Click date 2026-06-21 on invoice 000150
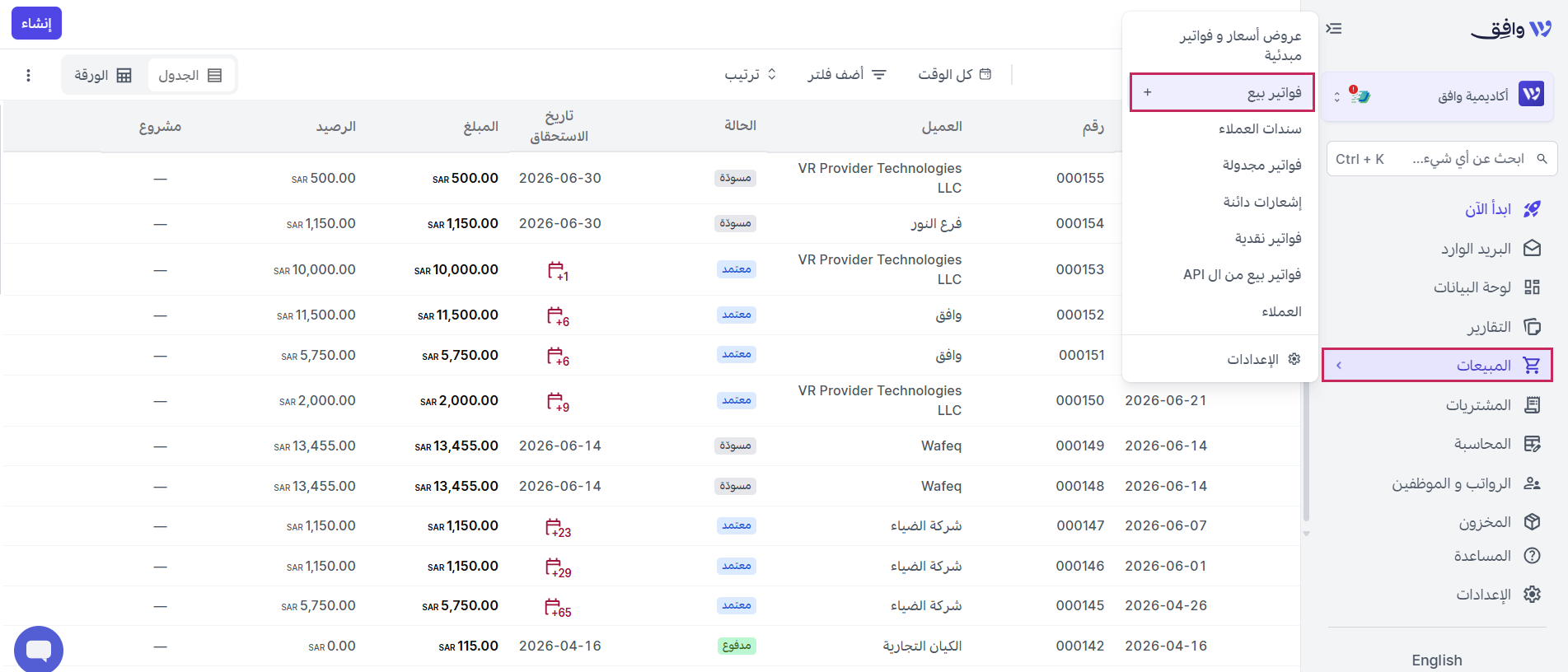 tap(1165, 400)
